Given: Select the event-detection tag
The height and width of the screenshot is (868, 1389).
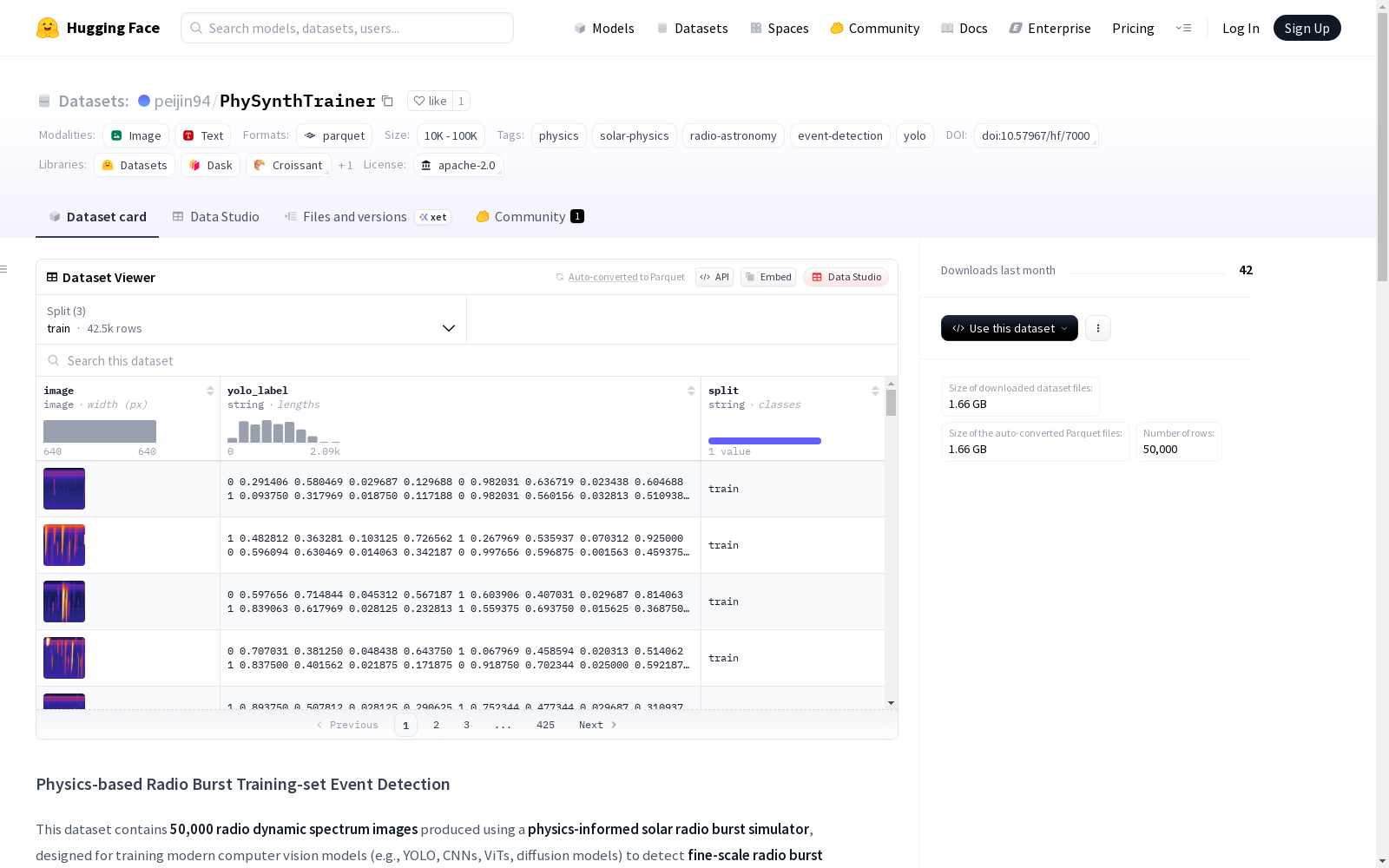Looking at the screenshot, I should pos(840,135).
